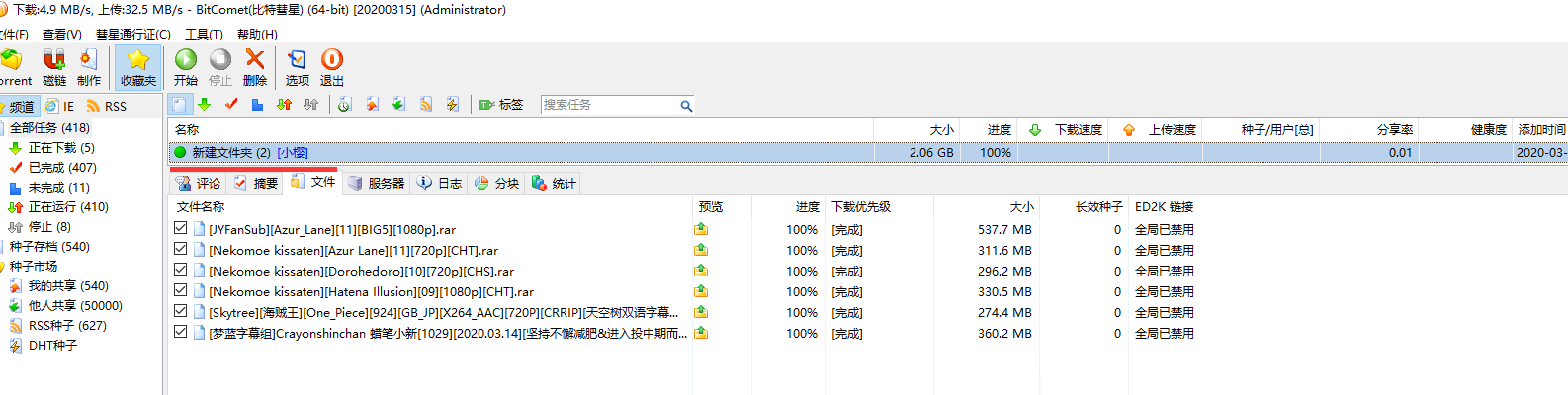The height and width of the screenshot is (395, 1568).
Task: Open the 制作 create torrent tool
Action: pyautogui.click(x=89, y=67)
